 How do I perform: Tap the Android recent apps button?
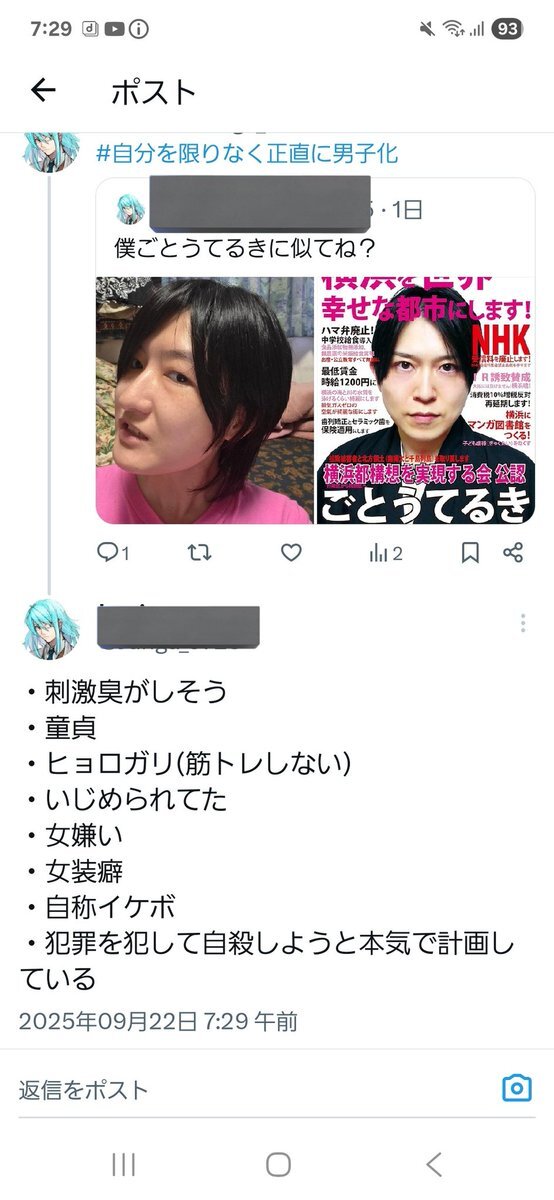click(123, 1164)
